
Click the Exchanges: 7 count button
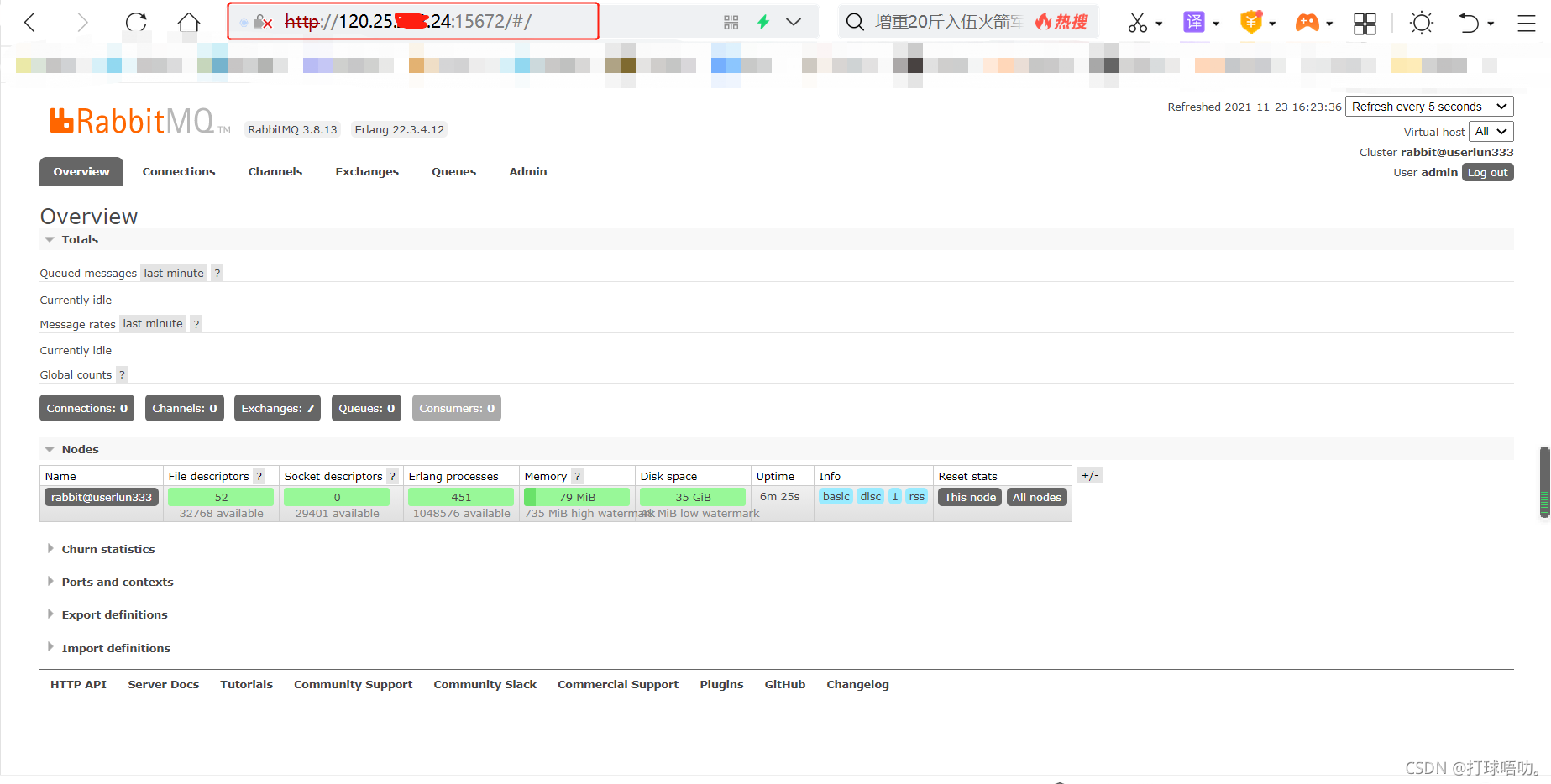pyautogui.click(x=278, y=408)
